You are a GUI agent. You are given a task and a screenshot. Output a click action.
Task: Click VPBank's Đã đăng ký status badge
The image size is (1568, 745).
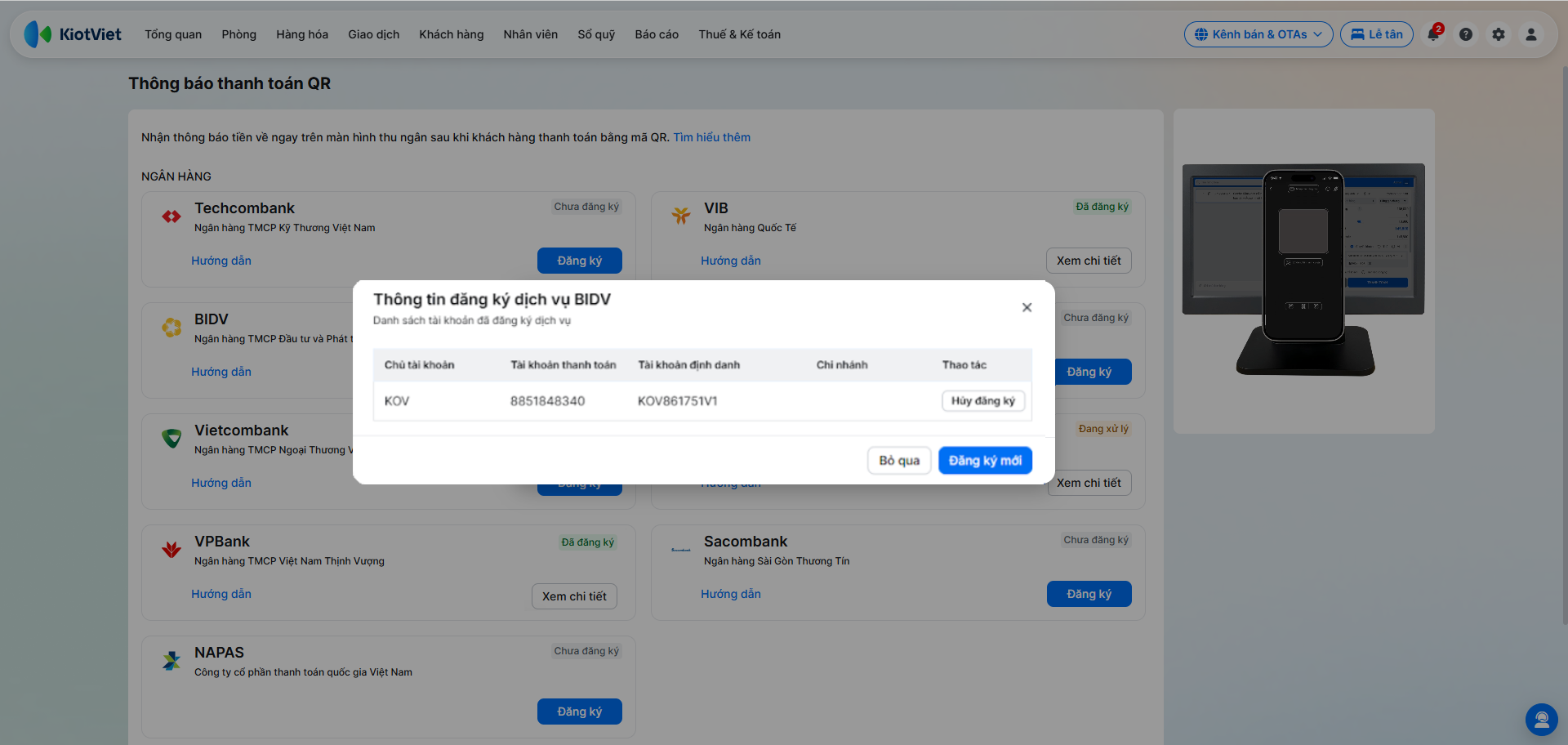[588, 542]
